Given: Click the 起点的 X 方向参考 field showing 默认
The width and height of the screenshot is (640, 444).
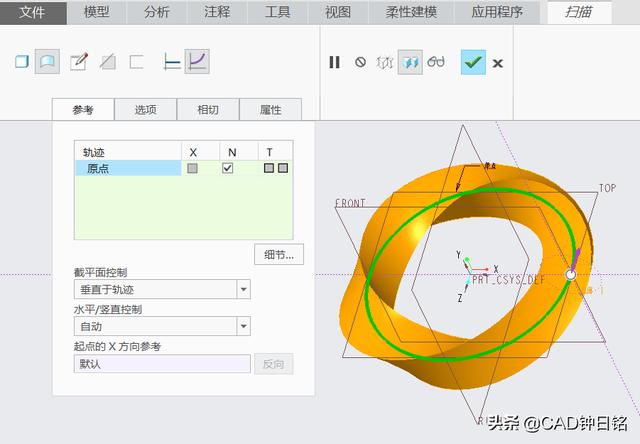Looking at the screenshot, I should click(162, 364).
